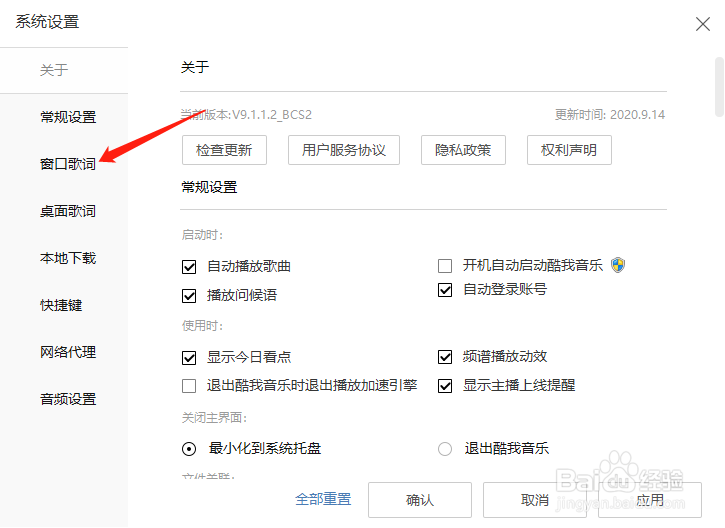Click the 检查更新 button
Viewport: 725px width, 528px height.
point(224,150)
